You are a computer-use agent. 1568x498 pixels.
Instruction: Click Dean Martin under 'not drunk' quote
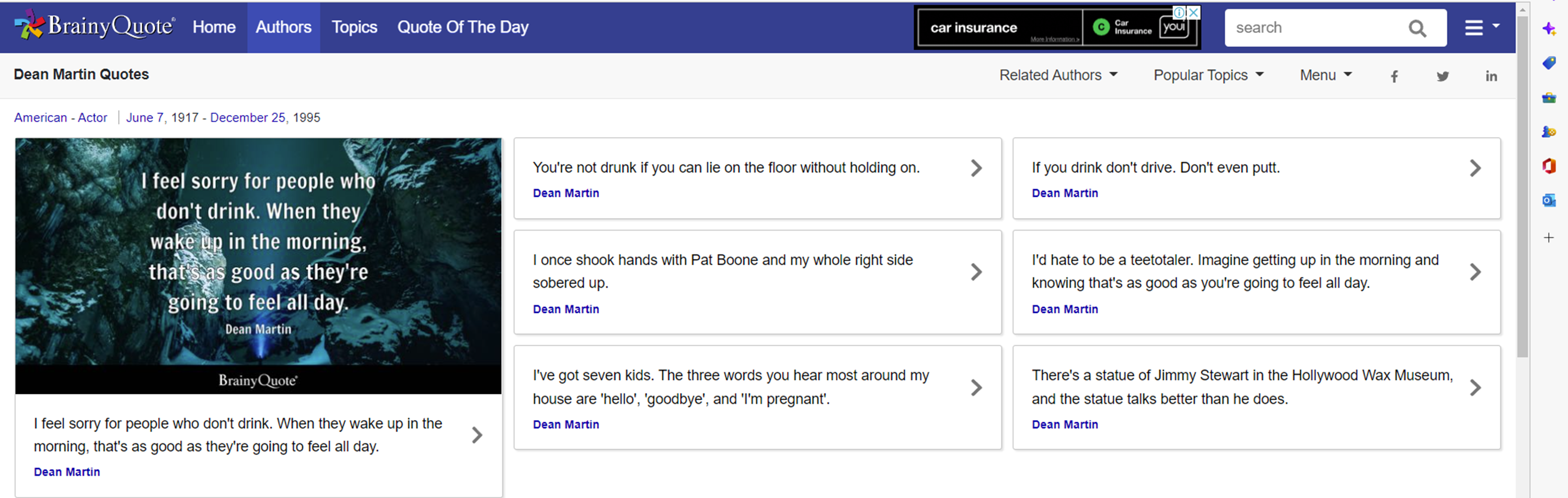(566, 193)
